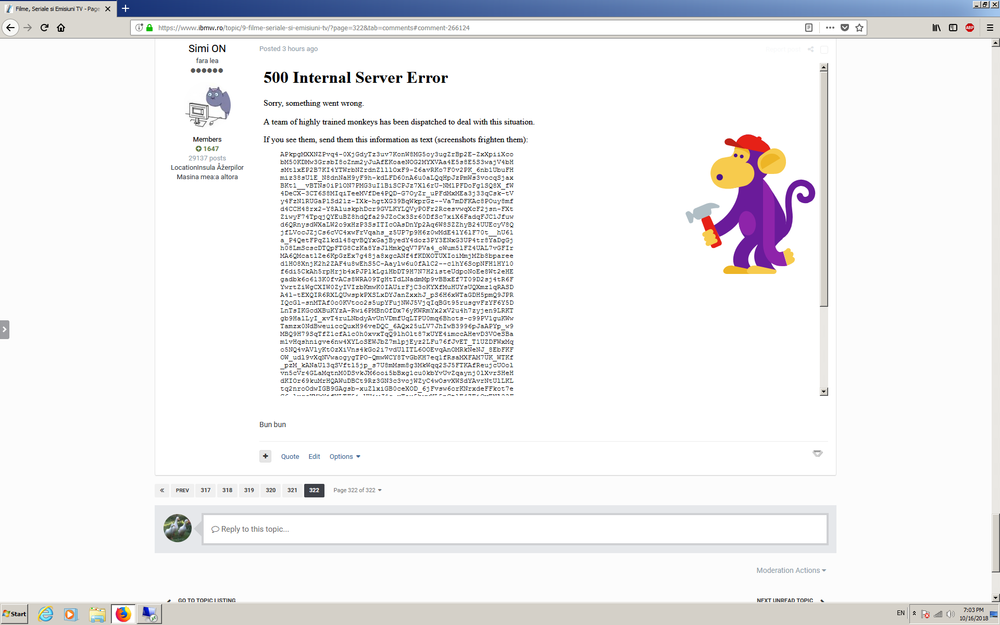Screen dimensions: 1000x625
Task: Toggle reader view icon in address bar
Action: 809,27
